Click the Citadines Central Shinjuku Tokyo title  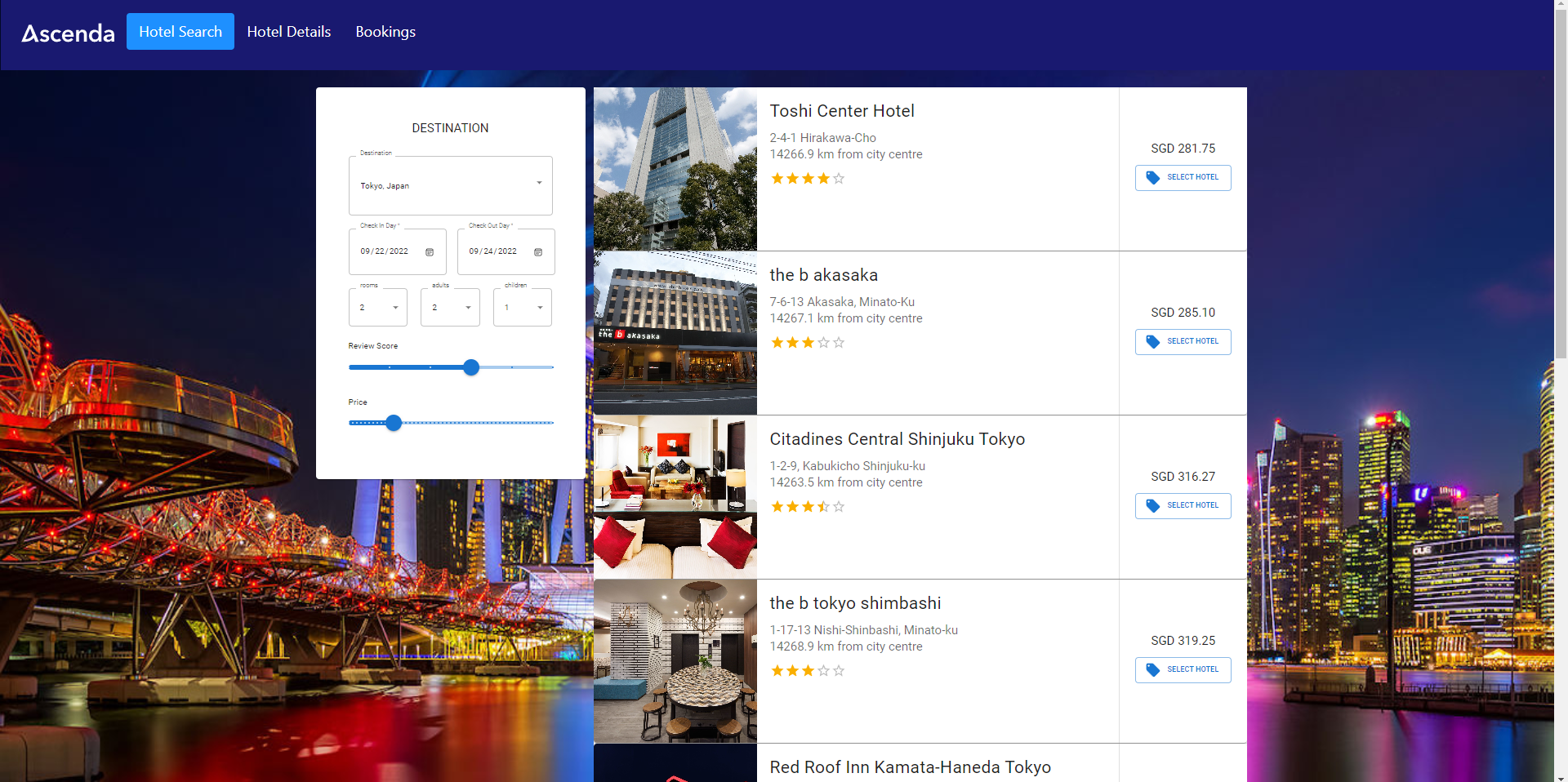point(898,439)
